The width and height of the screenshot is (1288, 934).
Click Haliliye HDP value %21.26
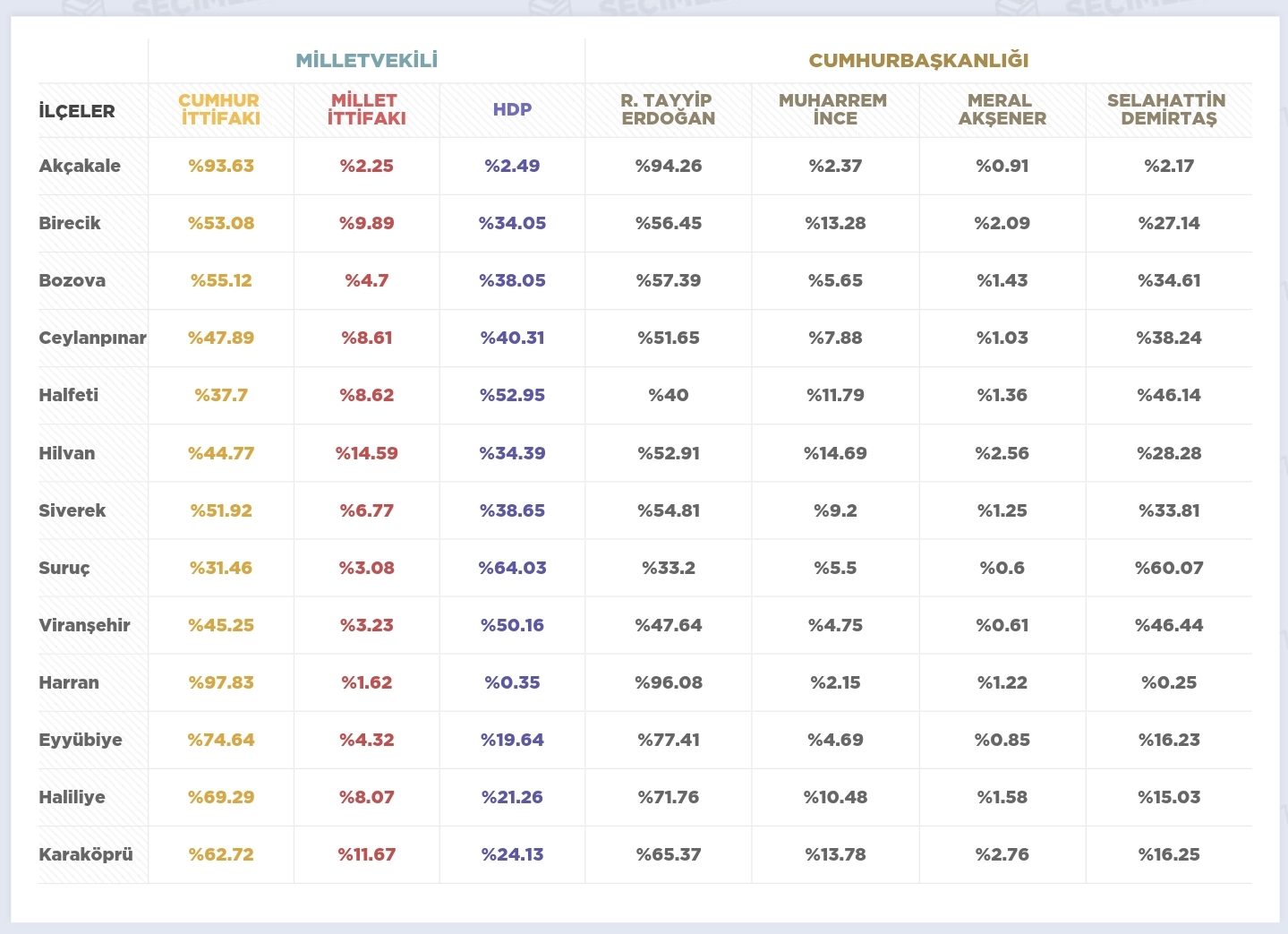(x=512, y=797)
